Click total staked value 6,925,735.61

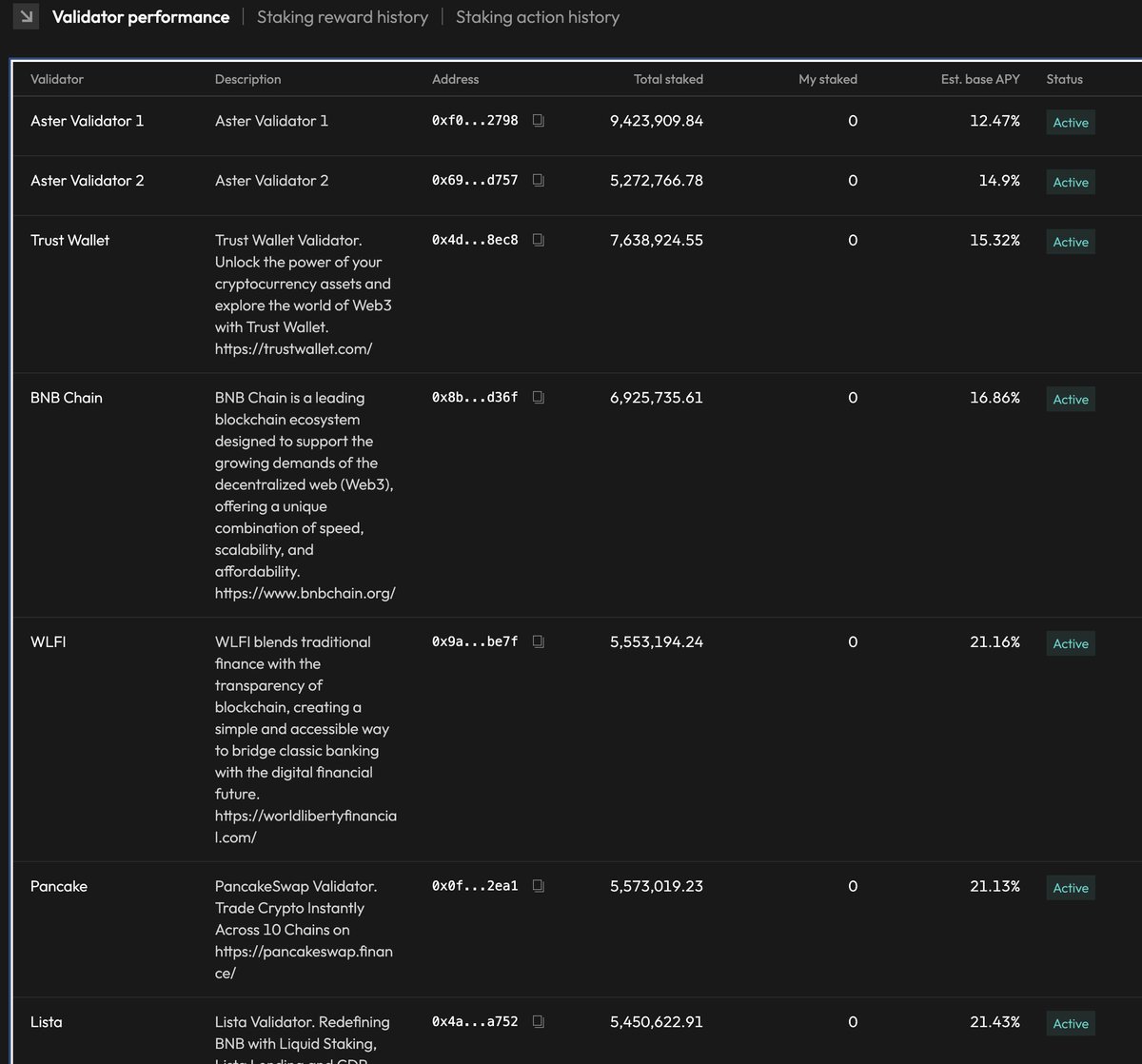click(x=657, y=397)
